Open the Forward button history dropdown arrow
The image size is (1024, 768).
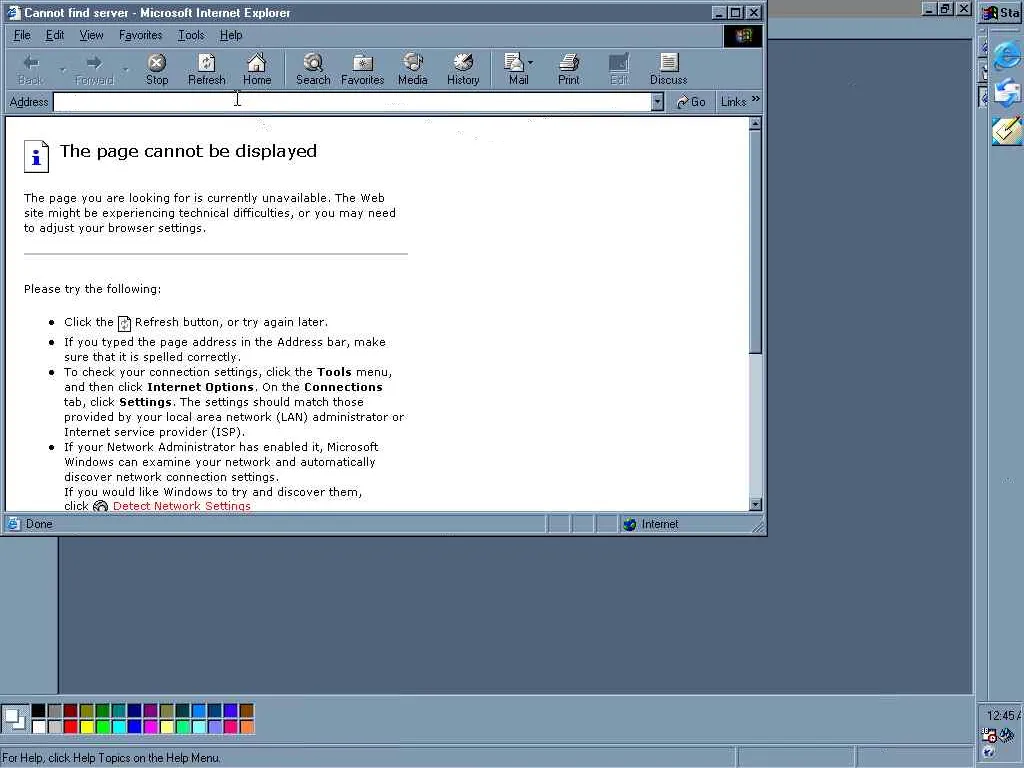coord(125,69)
